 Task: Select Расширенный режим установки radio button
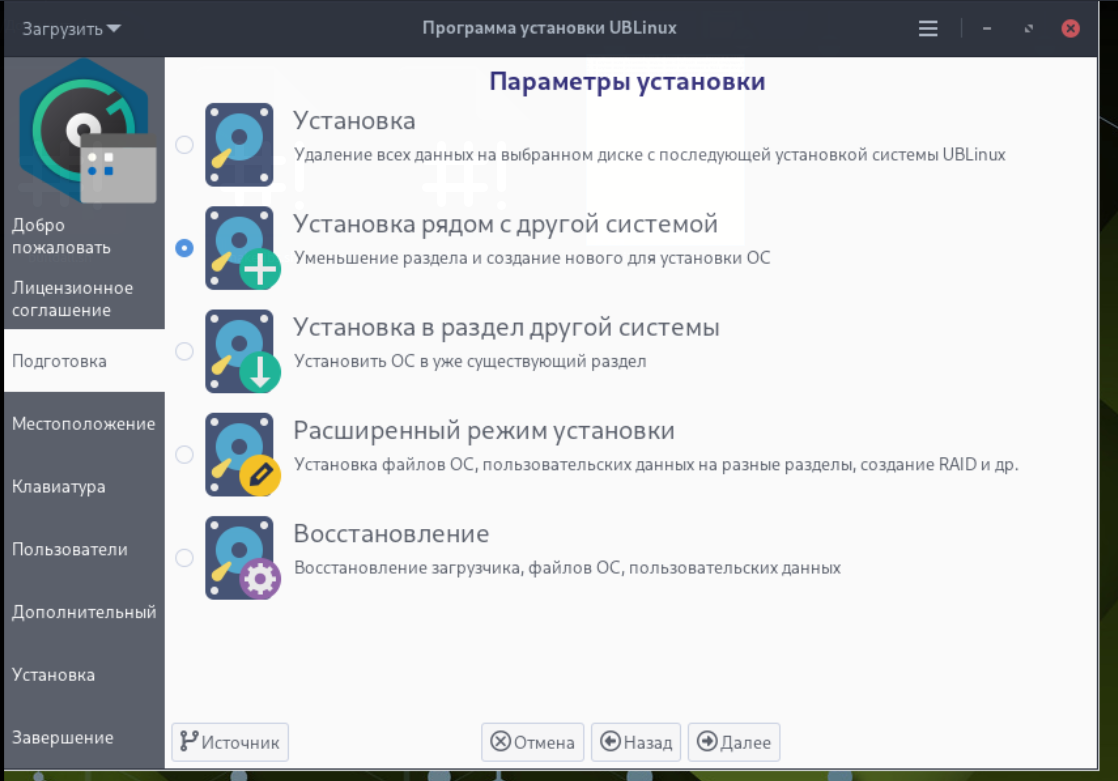pos(185,455)
